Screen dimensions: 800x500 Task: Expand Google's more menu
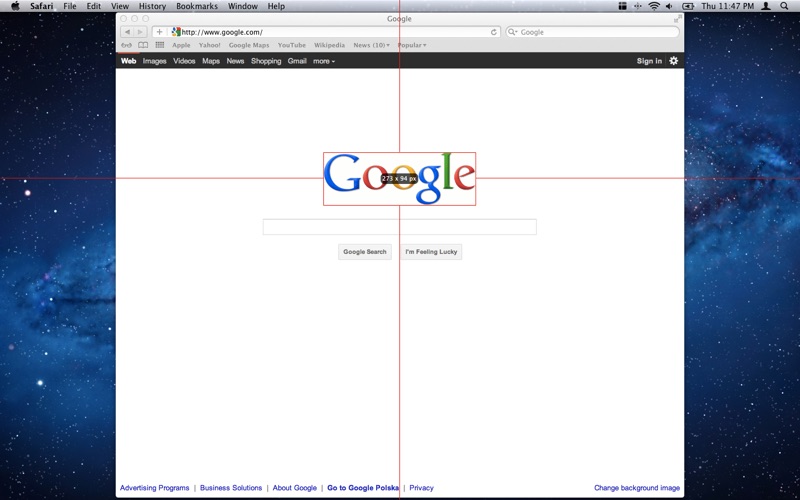tap(324, 61)
